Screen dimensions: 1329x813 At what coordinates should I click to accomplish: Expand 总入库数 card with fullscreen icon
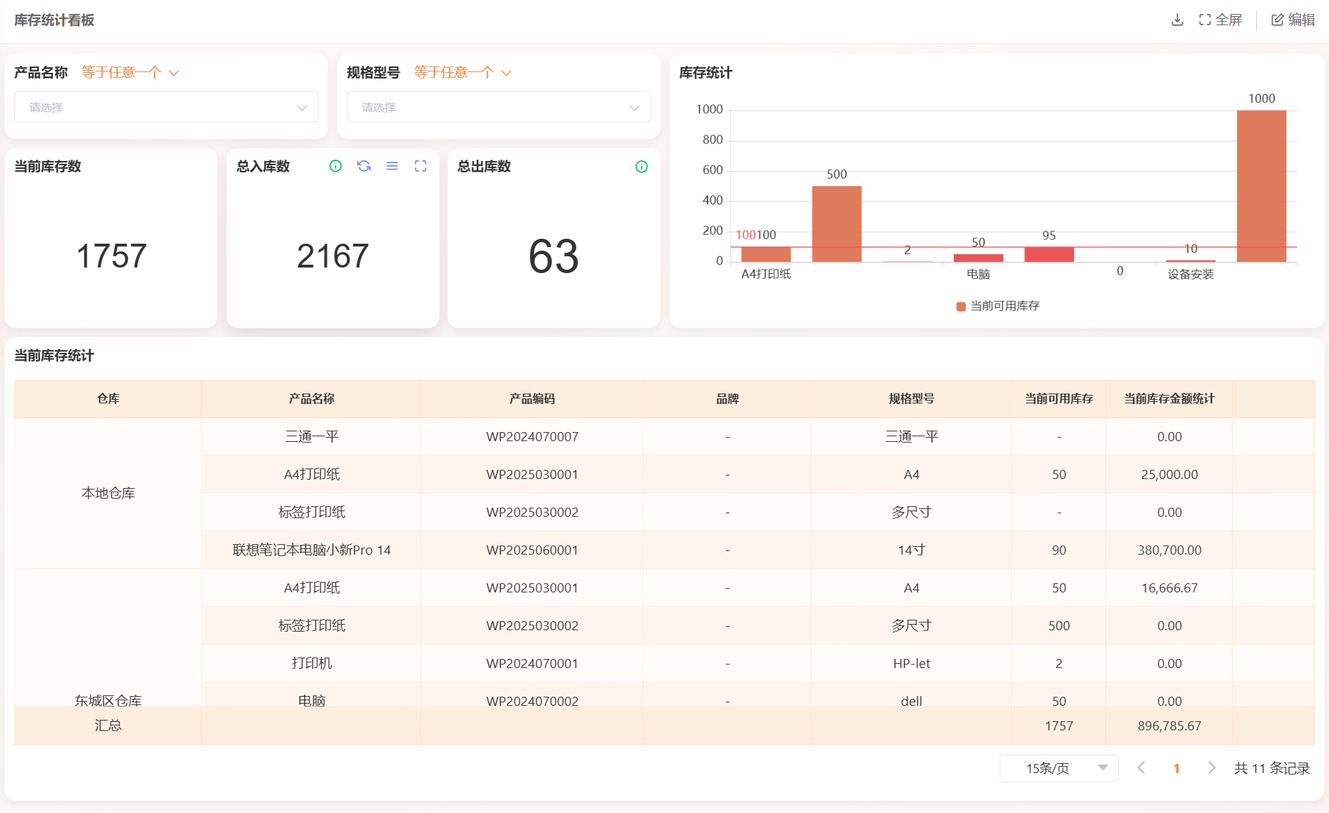coord(421,166)
